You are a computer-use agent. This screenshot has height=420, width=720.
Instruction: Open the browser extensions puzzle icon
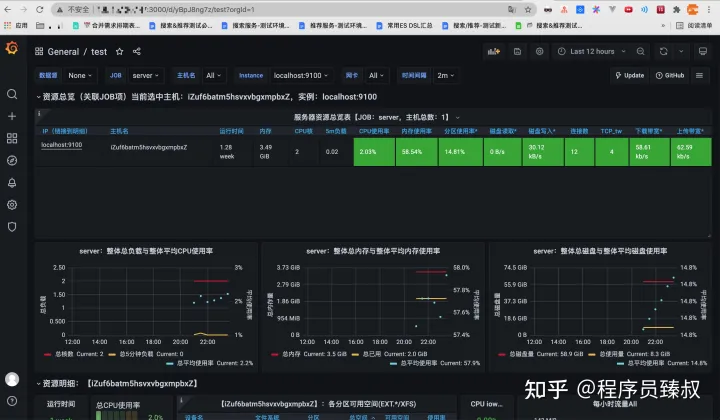tap(676, 9)
